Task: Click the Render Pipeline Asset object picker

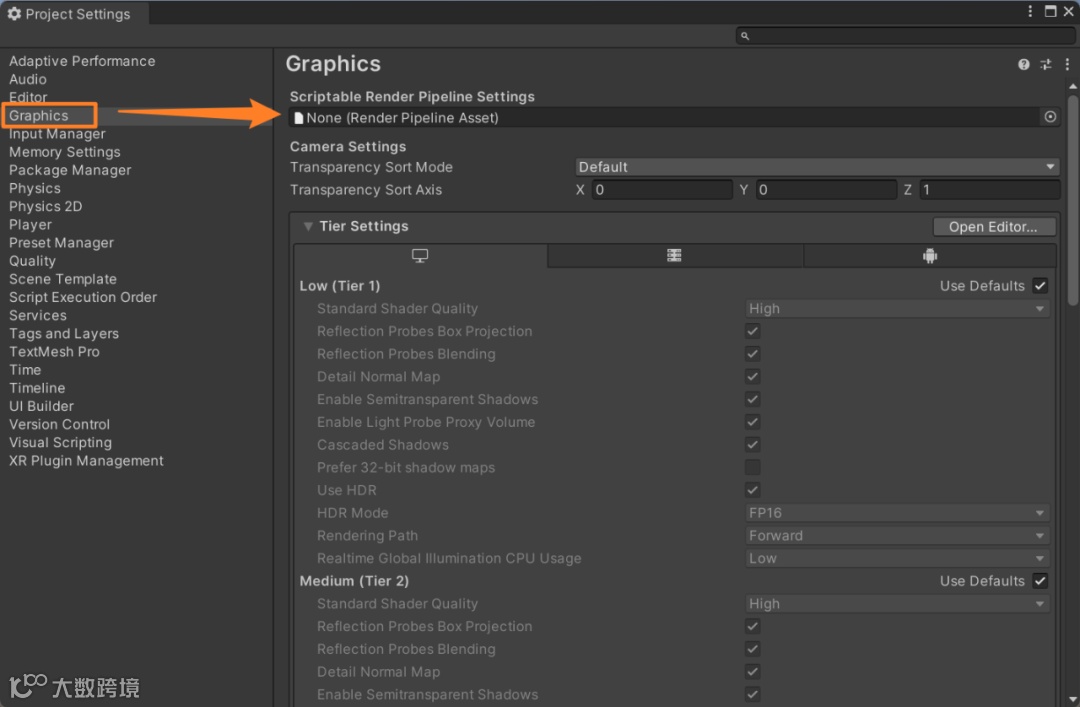Action: click(x=1050, y=117)
